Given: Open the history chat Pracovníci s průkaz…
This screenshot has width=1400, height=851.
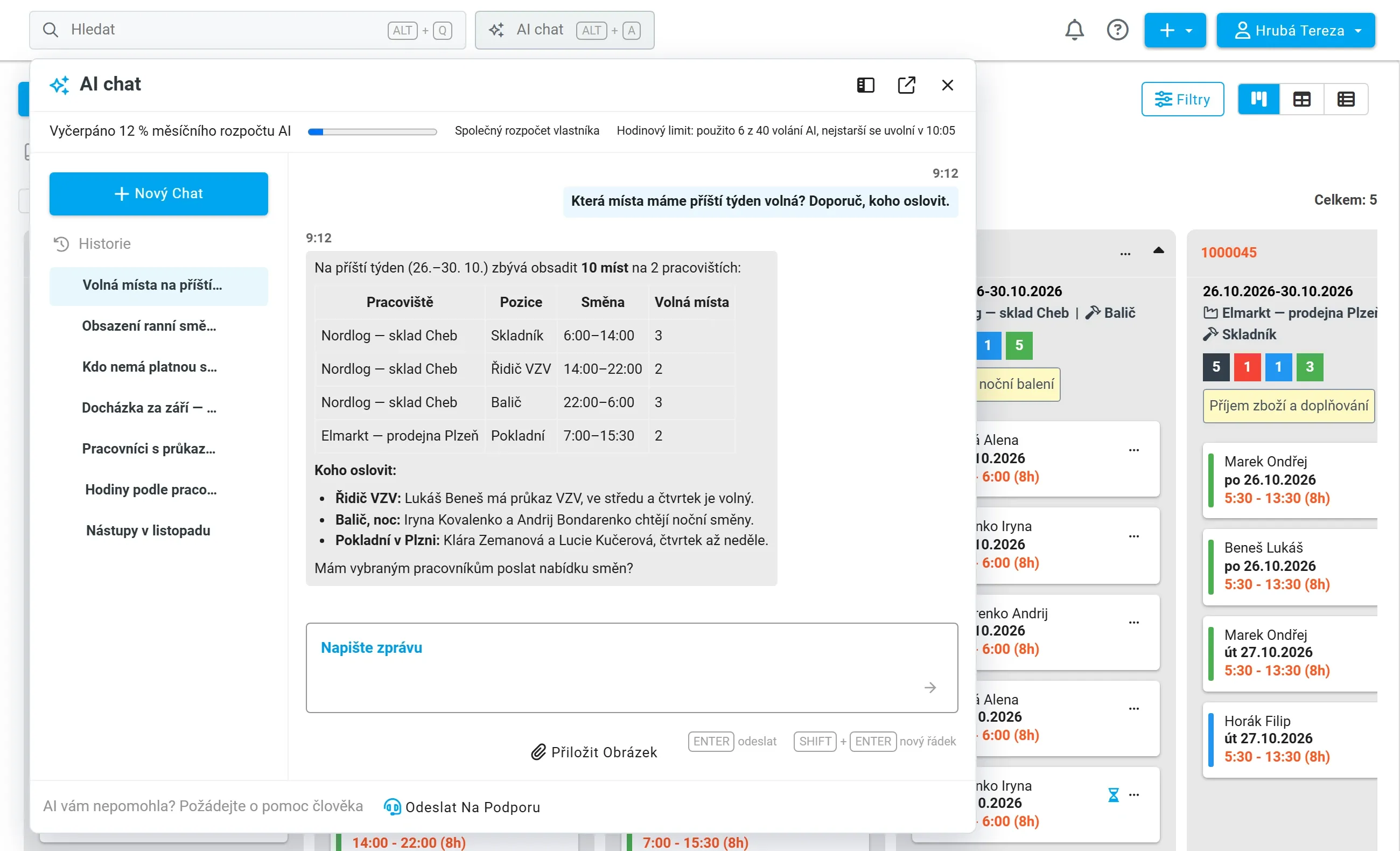Looking at the screenshot, I should tap(158, 449).
